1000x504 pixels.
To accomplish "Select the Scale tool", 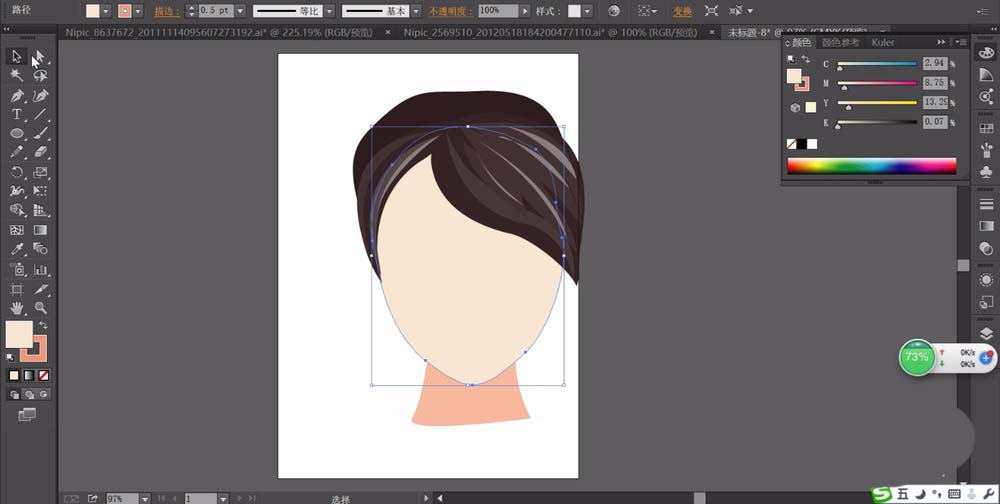I will 40,172.
